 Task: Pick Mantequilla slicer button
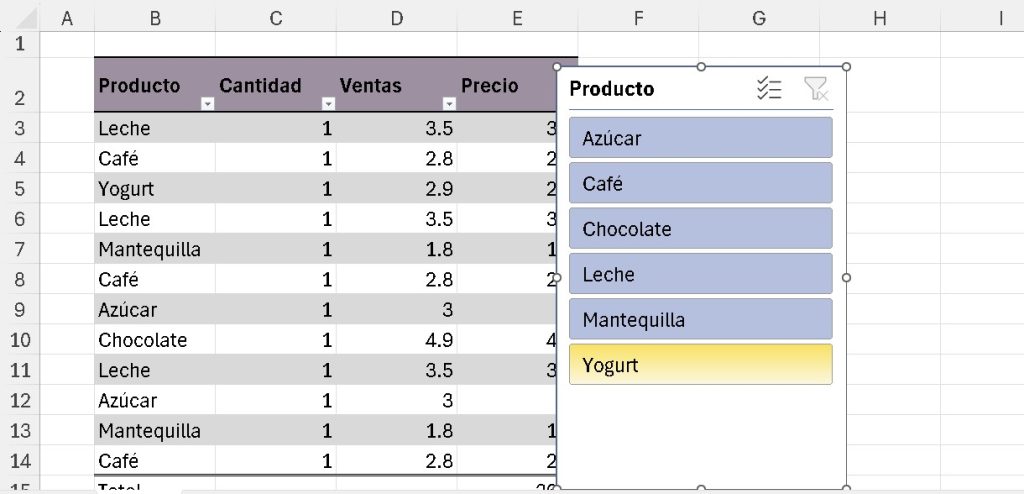coord(700,320)
